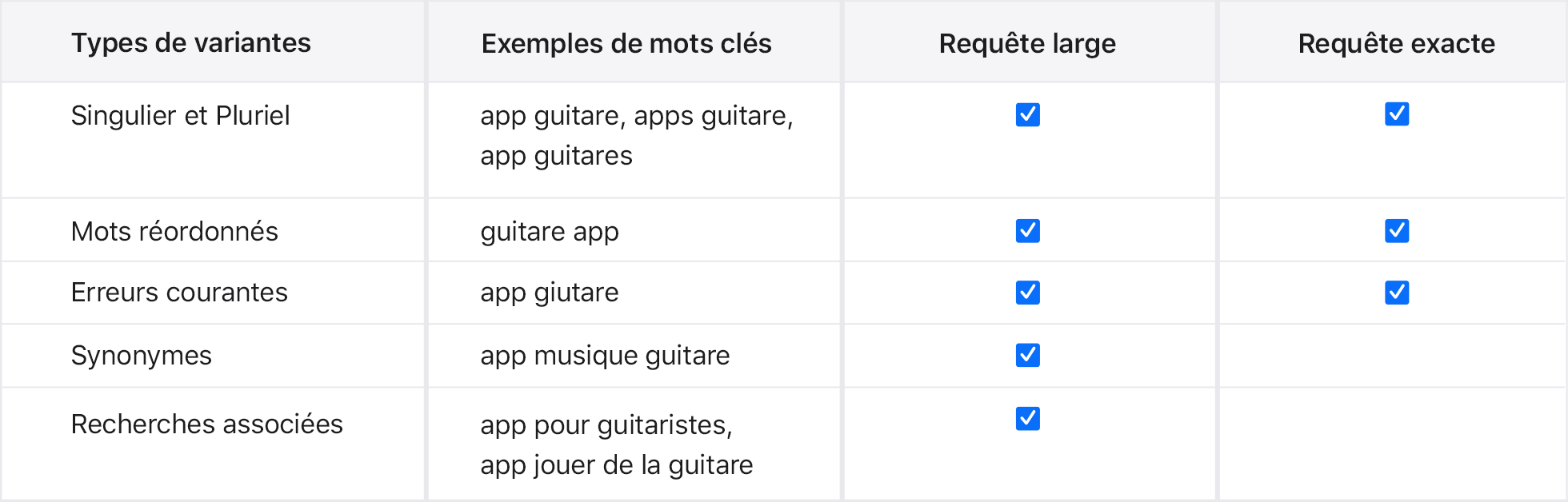Click the Erreurs courantes row label
Viewport: 1568px width, 502px height.
(x=179, y=293)
